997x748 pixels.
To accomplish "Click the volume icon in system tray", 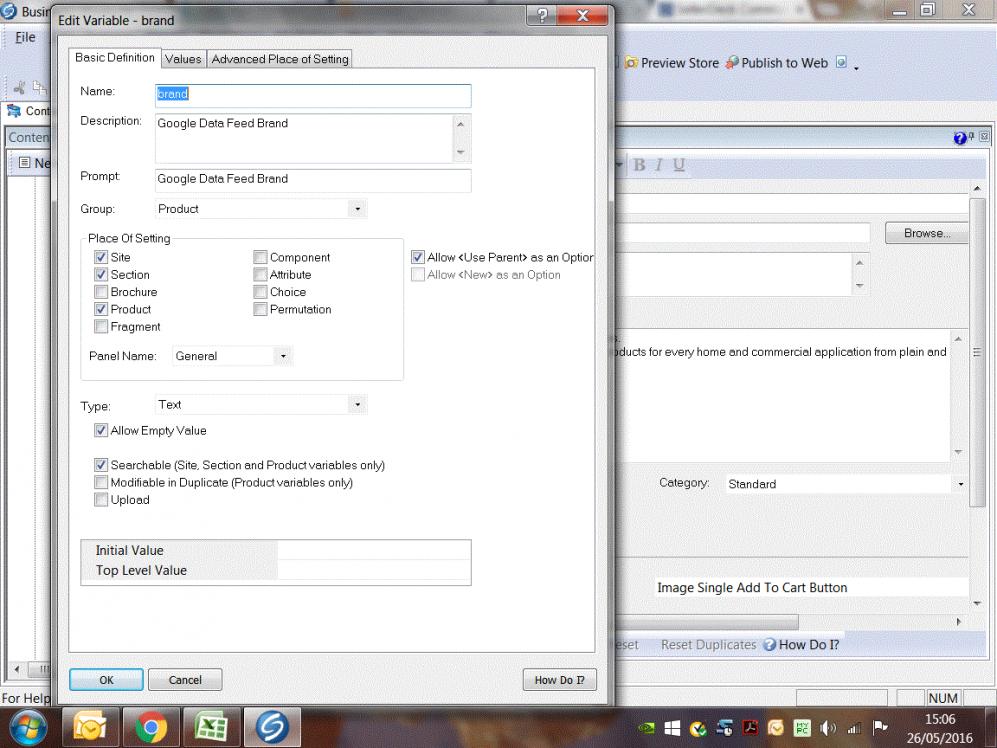I will coord(828,728).
